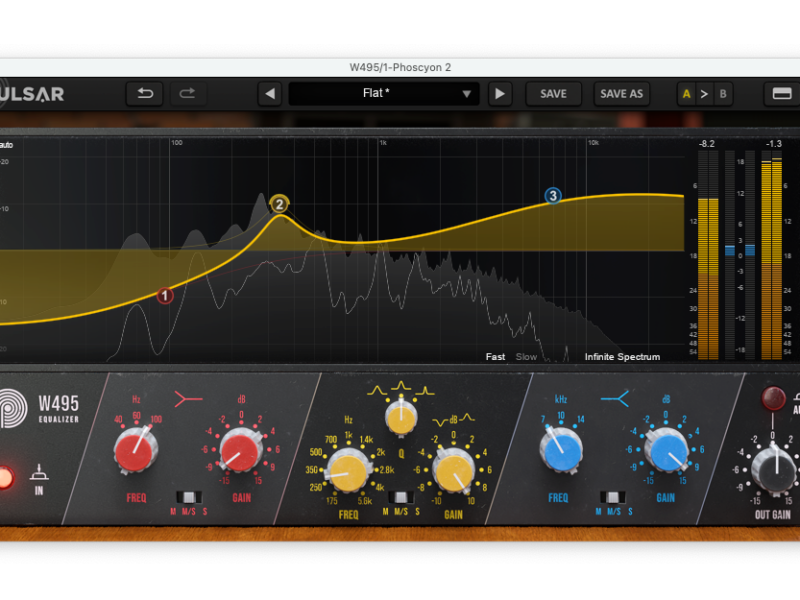
Task: Select EQ band node 3 on the curve
Action: point(553,196)
